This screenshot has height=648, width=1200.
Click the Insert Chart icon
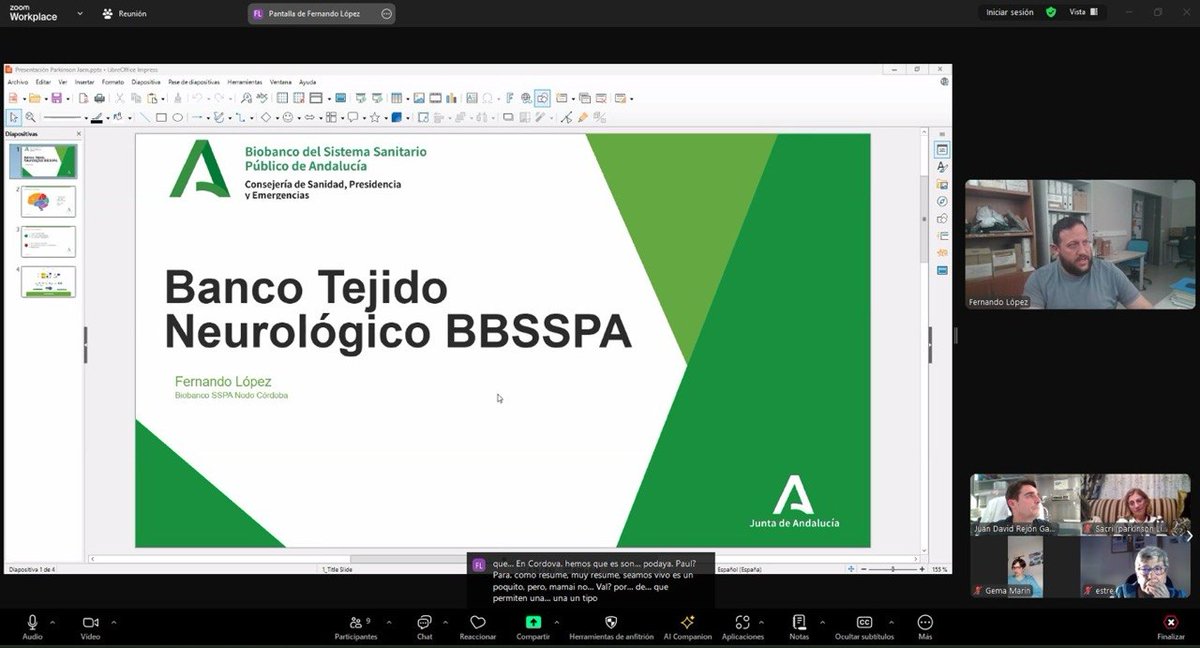click(452, 97)
